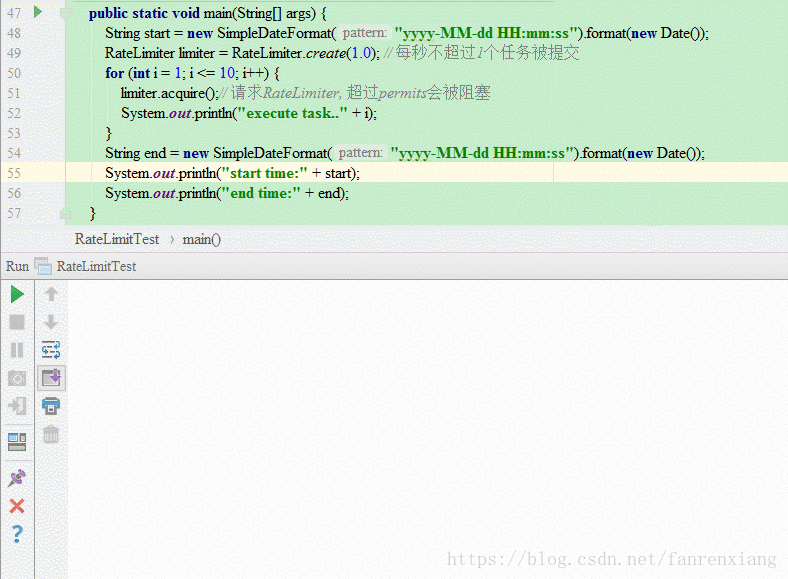Click "end time:" string literal

(x=261, y=194)
